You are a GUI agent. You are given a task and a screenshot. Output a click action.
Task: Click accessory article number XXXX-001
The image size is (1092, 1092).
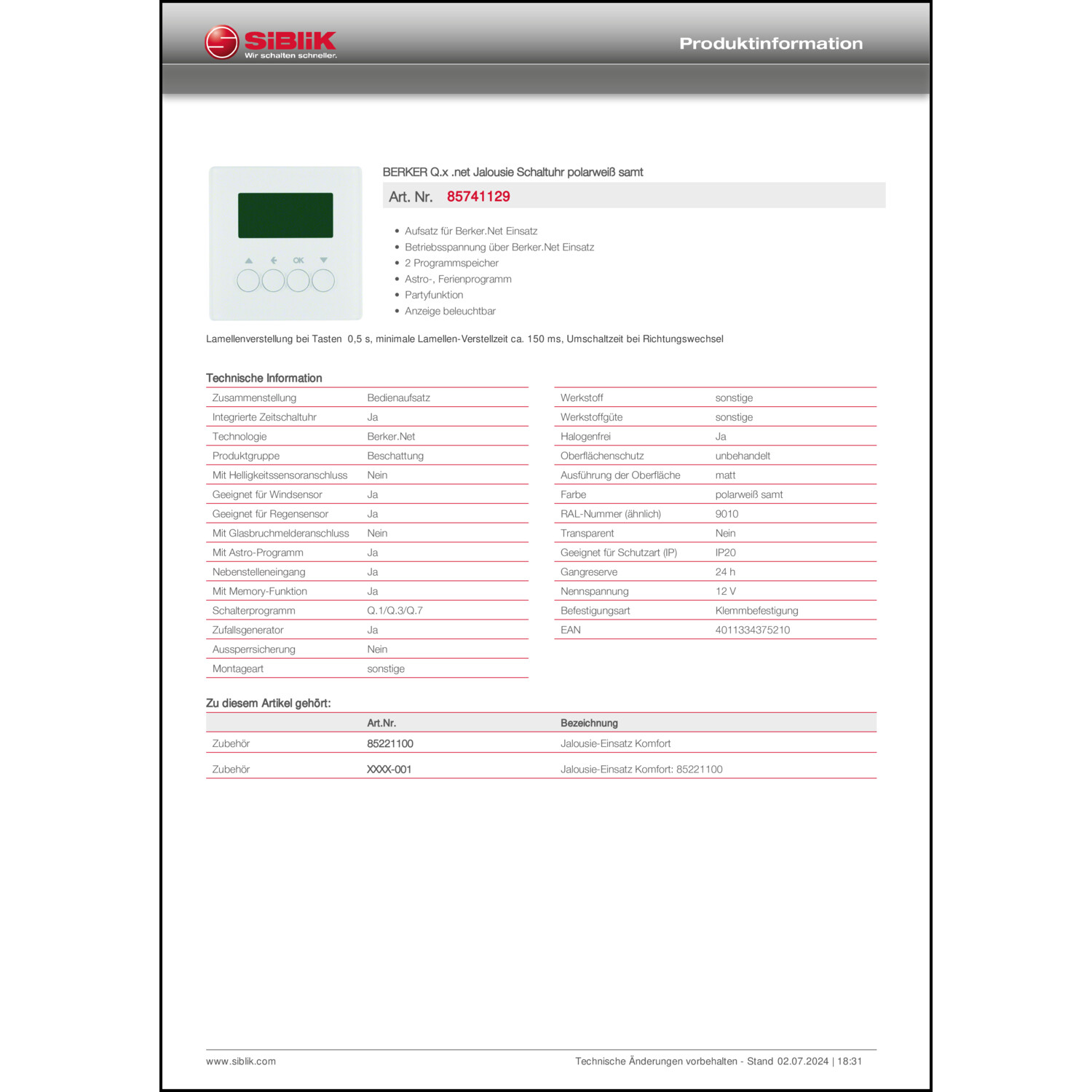[x=389, y=769]
